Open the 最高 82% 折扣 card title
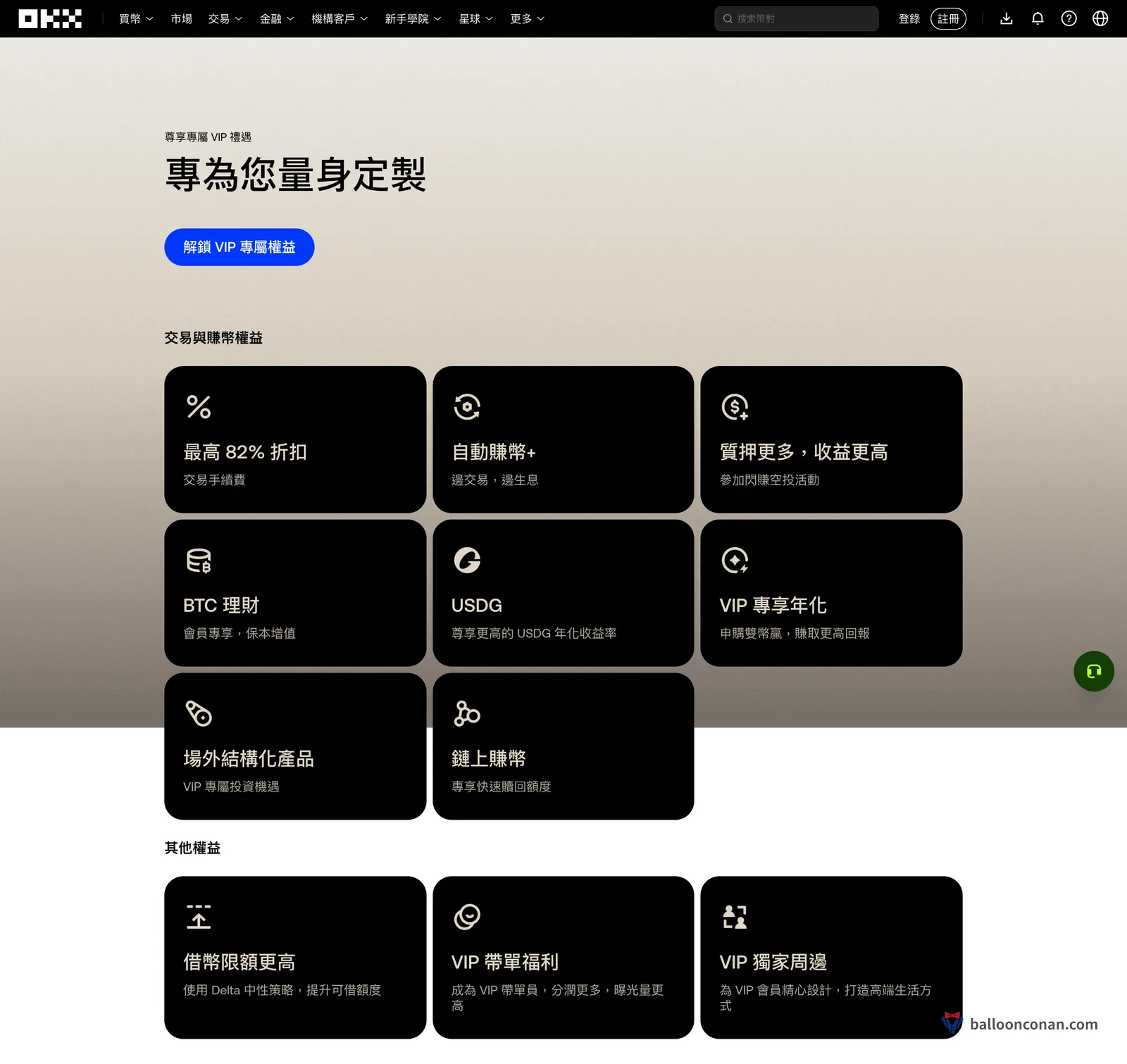 click(x=245, y=452)
